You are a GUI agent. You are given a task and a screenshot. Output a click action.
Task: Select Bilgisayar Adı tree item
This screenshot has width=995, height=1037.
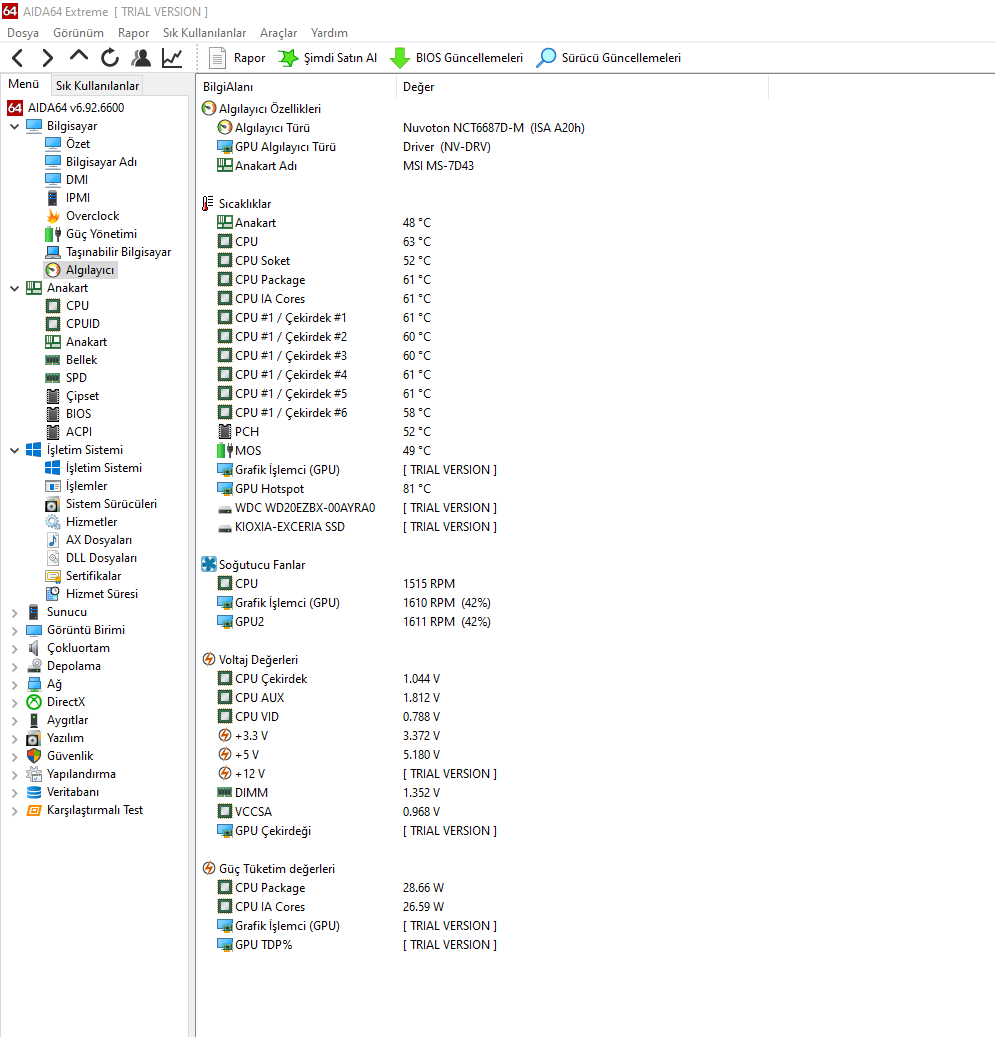91,162
